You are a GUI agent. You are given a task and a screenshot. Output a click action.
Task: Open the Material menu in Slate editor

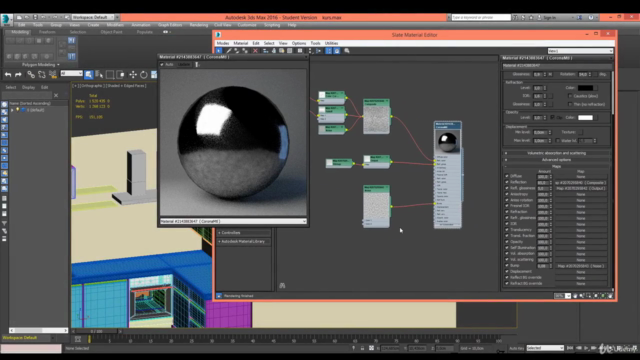[x=240, y=43]
